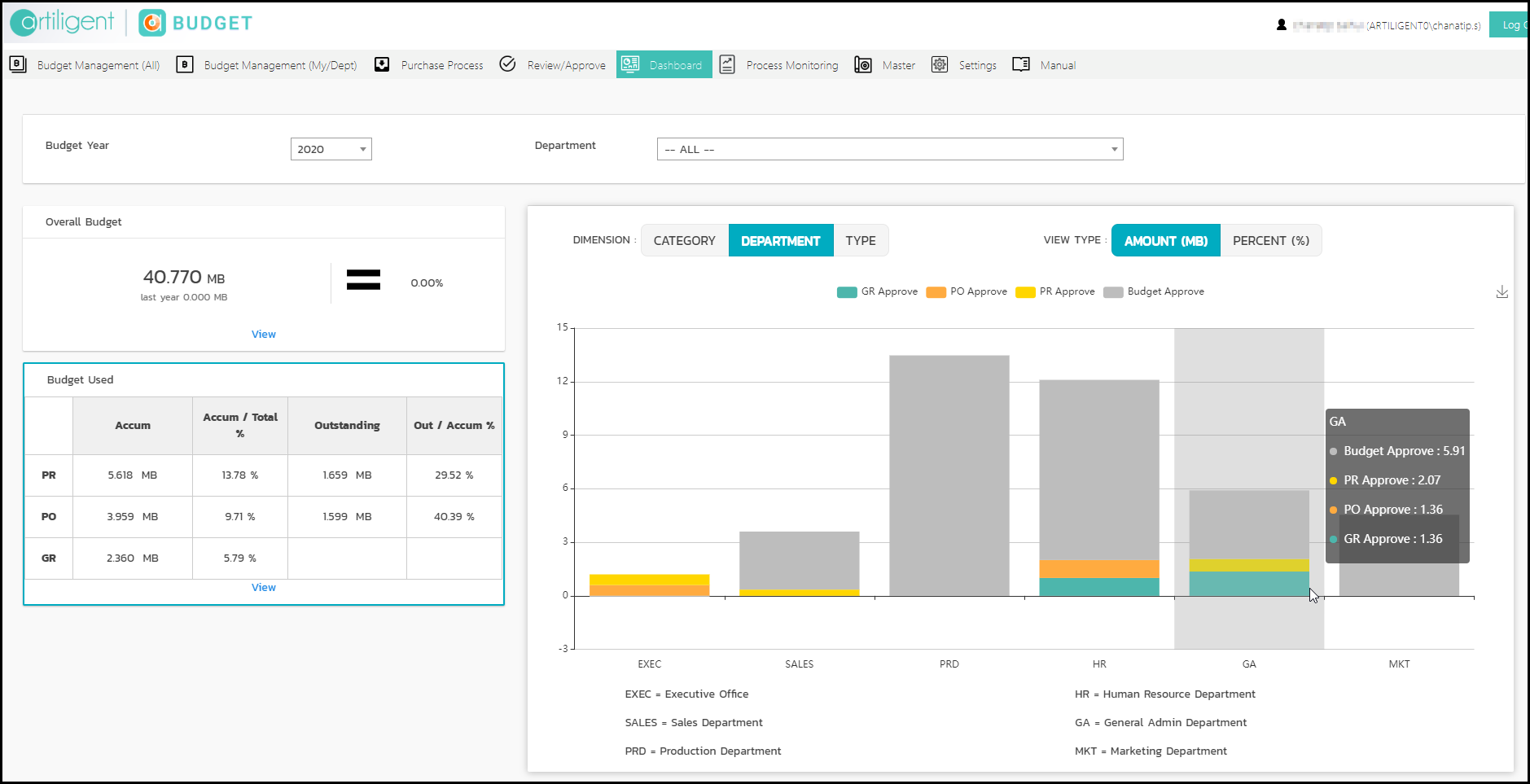Image resolution: width=1530 pixels, height=784 pixels.
Task: Click the 40.39 % cell
Action: click(x=454, y=517)
